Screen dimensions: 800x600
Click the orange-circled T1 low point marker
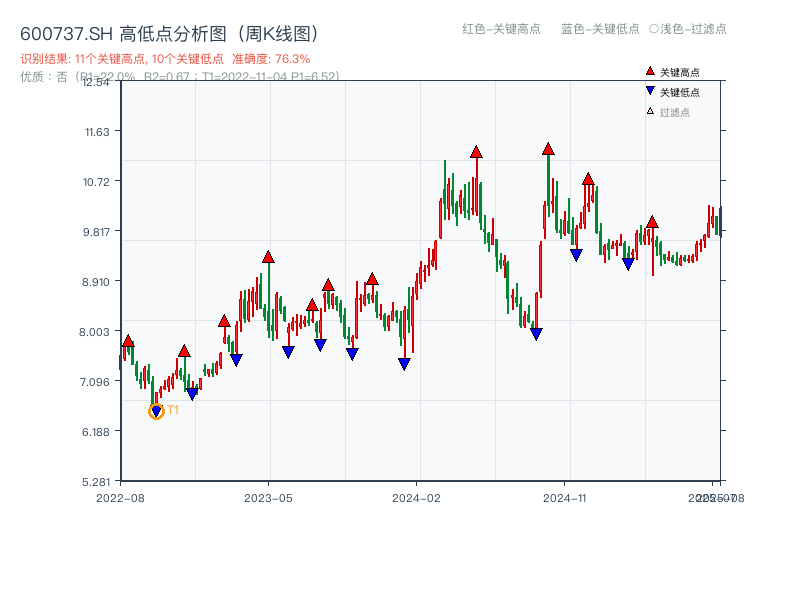click(156, 411)
